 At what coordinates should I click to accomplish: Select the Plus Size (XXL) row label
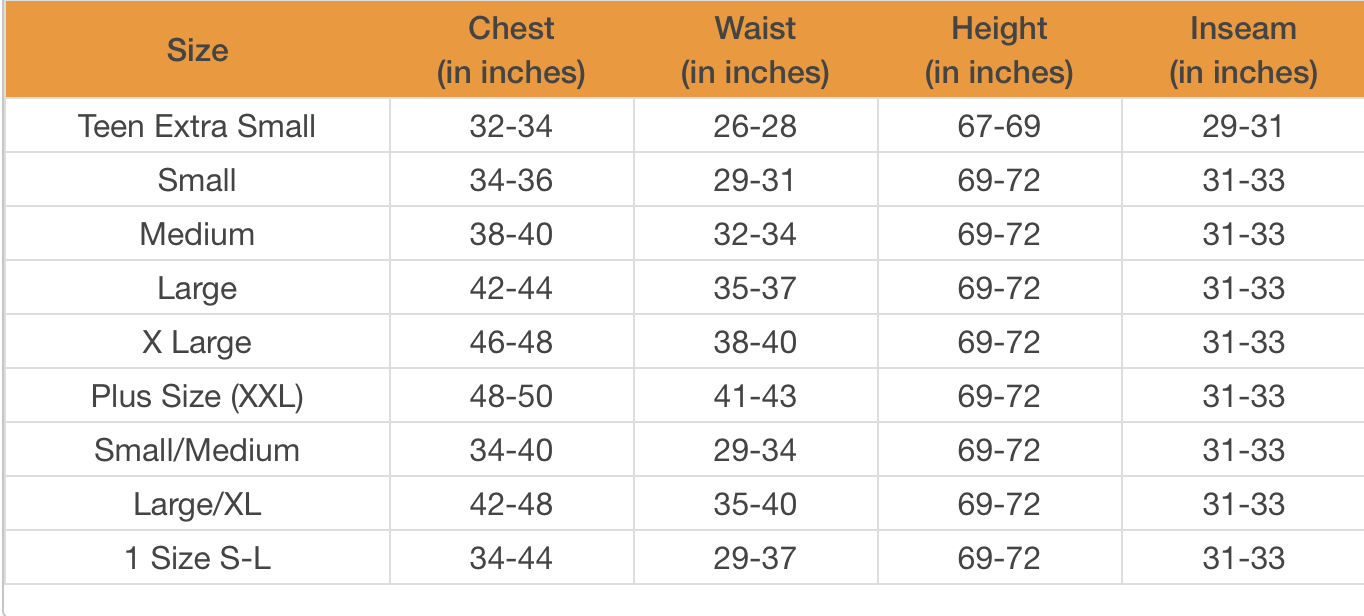click(x=197, y=396)
